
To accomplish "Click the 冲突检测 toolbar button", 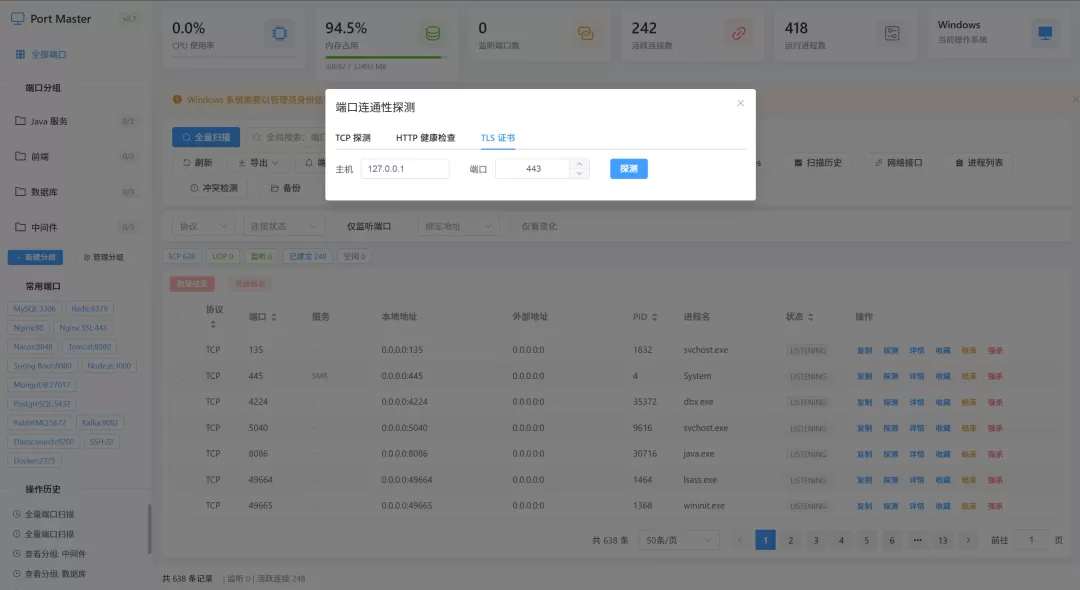I will 214,188.
